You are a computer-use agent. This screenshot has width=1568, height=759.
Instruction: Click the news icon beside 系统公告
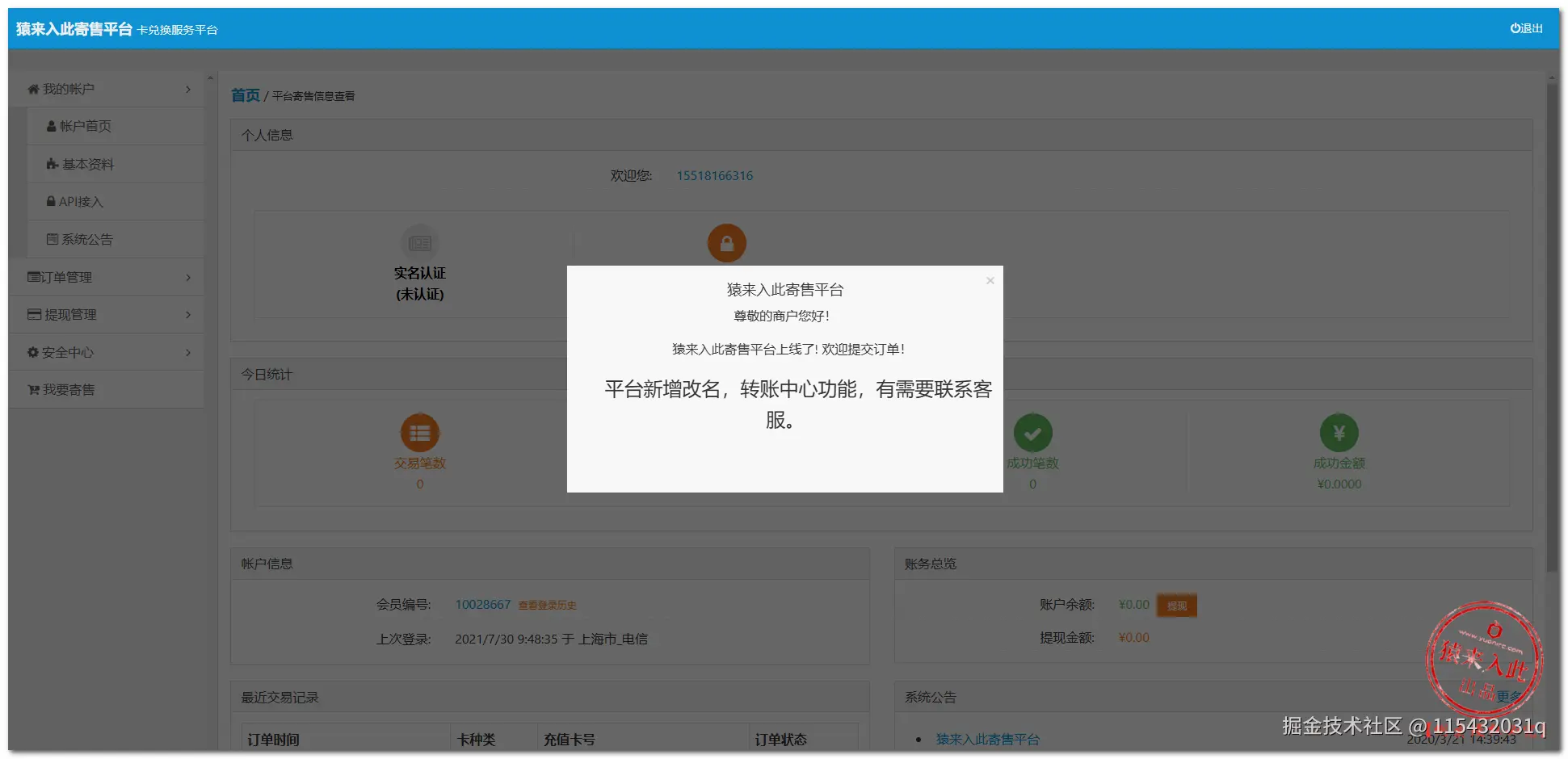click(x=53, y=240)
